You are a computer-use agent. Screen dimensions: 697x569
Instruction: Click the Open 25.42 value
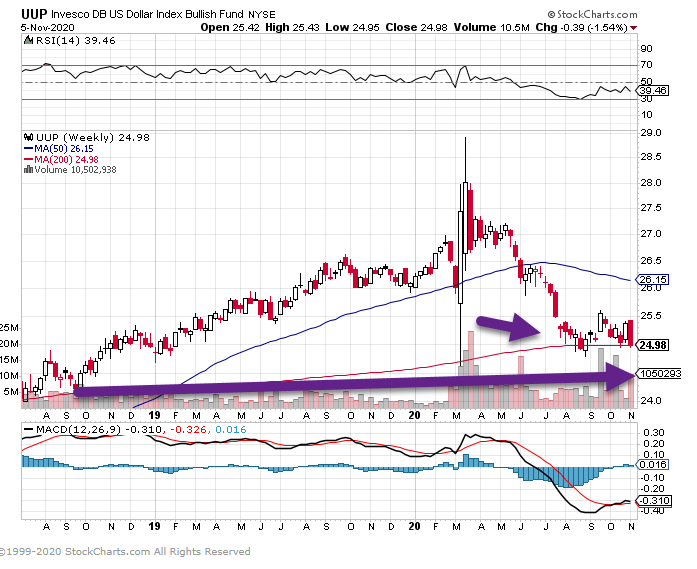(x=229, y=28)
